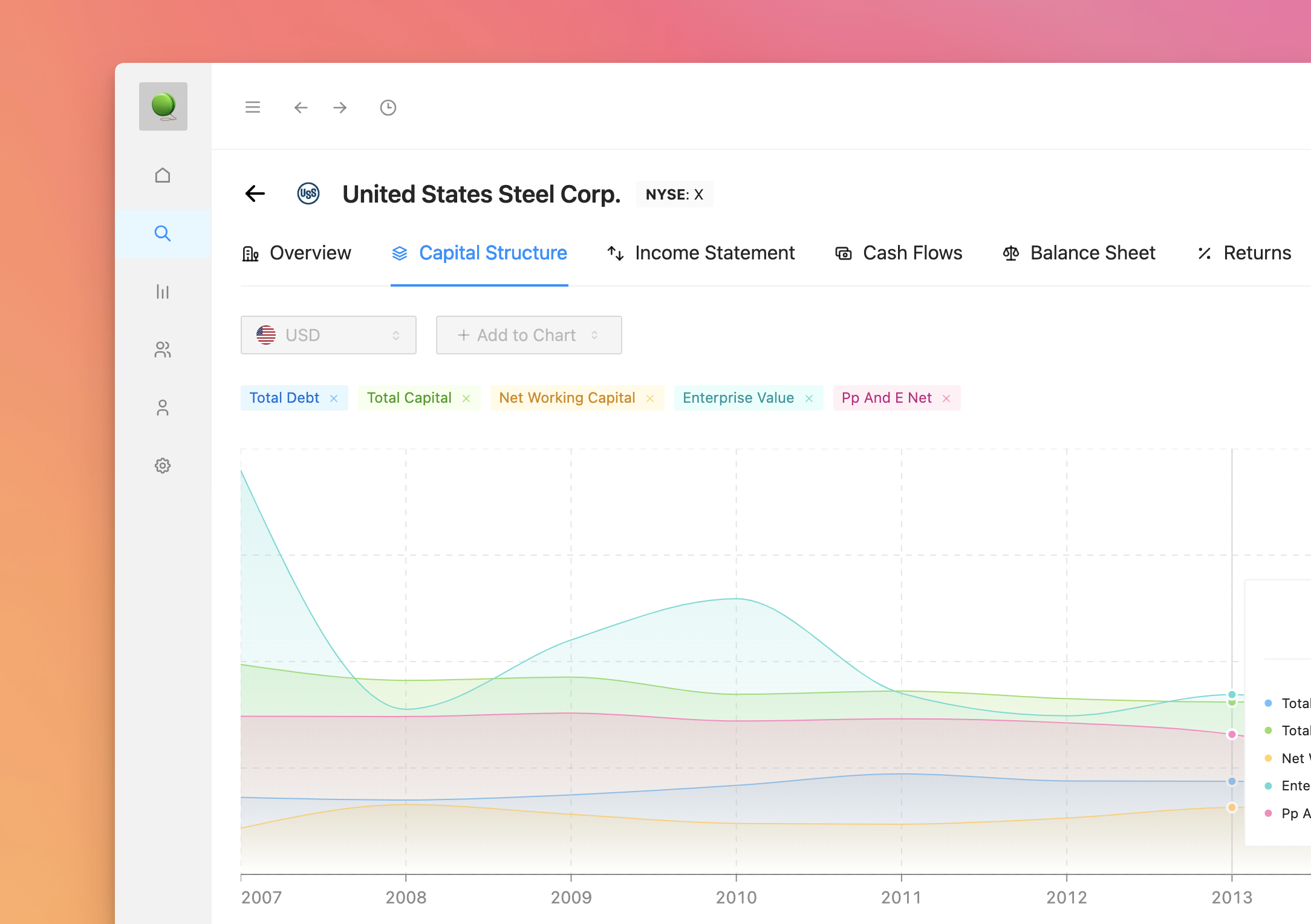This screenshot has height=924, width=1311.
Task: Go to Home in sidebar
Action: click(x=163, y=175)
